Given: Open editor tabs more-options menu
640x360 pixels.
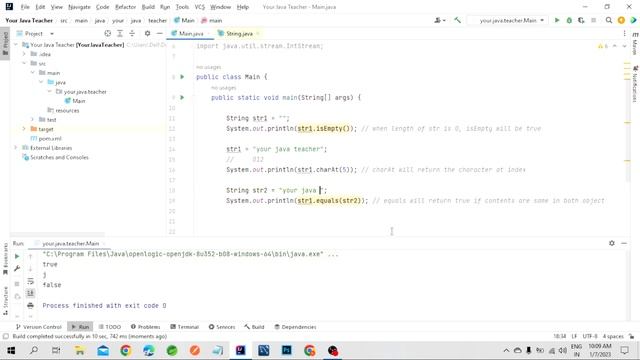Looking at the screenshot, I should pyautogui.click(x=624, y=33).
